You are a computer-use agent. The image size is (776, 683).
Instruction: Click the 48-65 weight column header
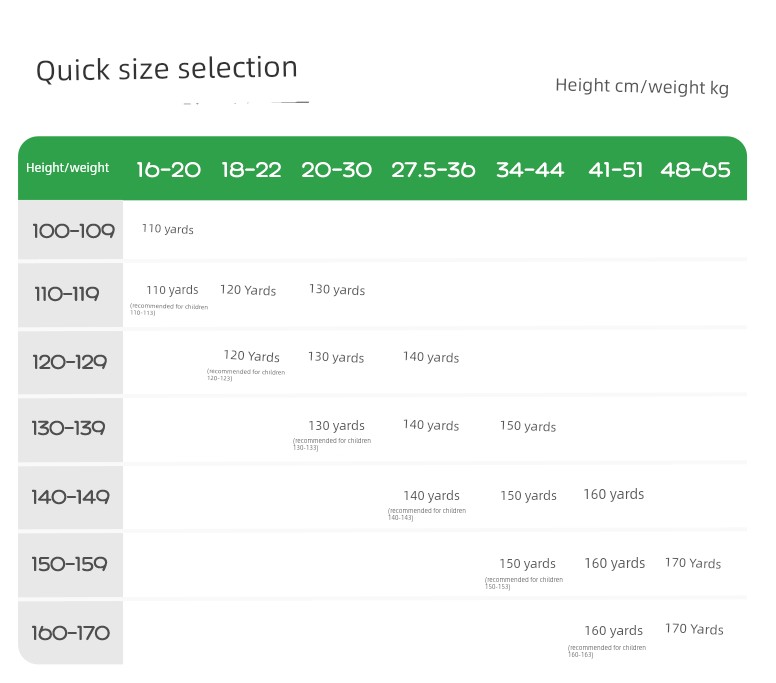pos(695,170)
